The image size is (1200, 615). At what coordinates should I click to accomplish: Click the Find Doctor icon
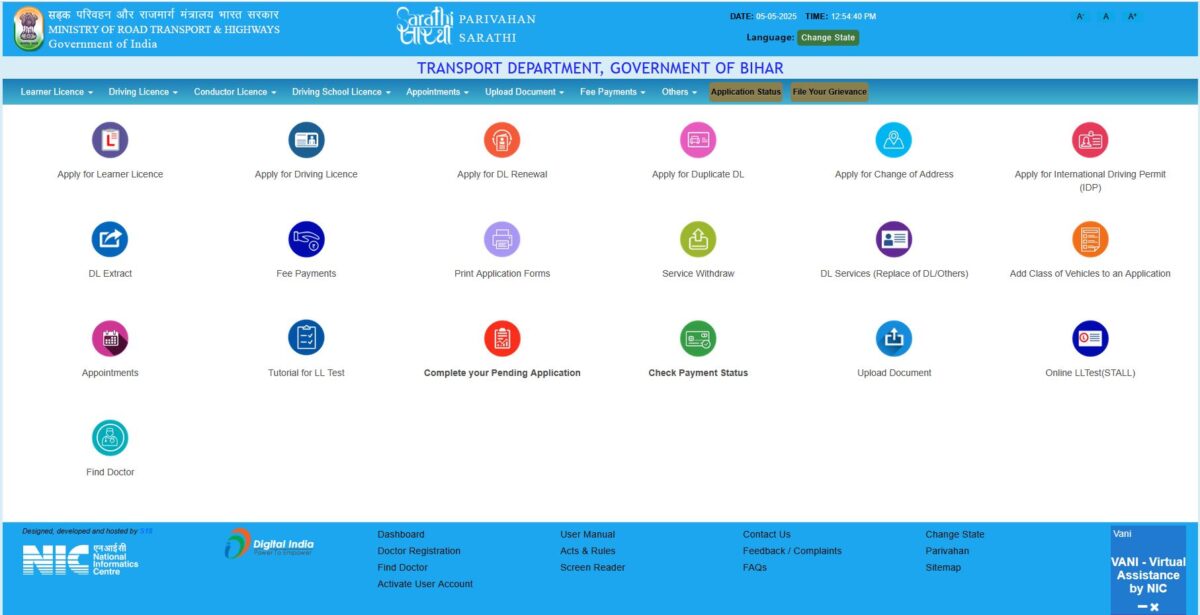pos(110,438)
